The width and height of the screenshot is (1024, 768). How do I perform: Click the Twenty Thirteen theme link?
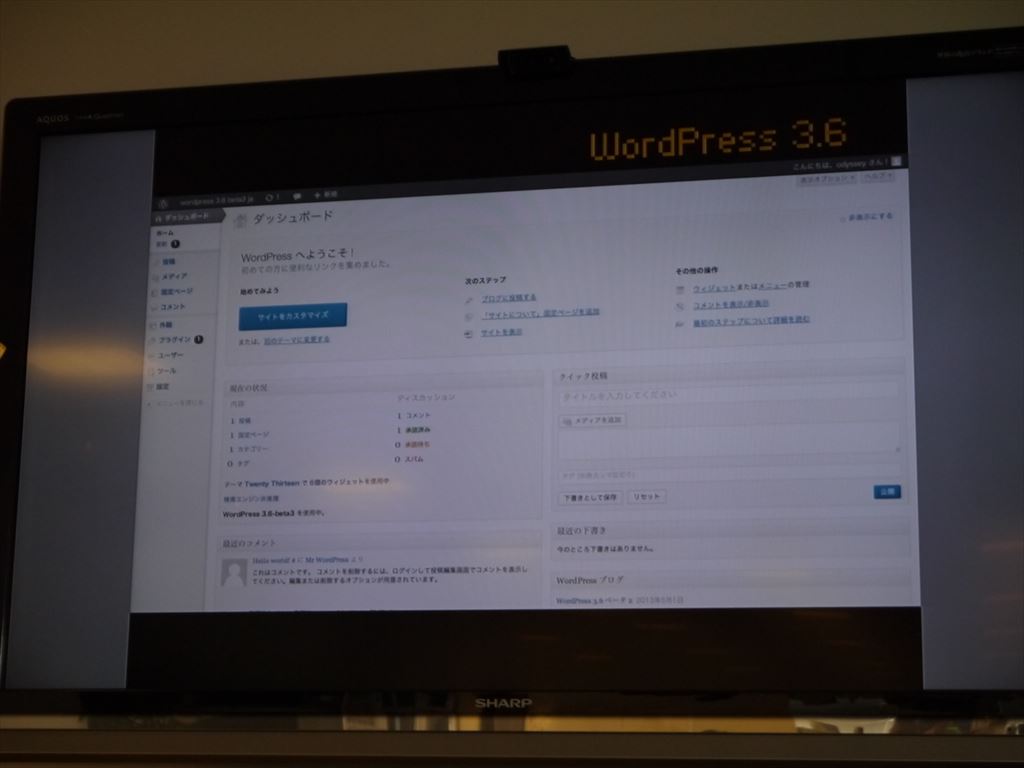pos(272,484)
